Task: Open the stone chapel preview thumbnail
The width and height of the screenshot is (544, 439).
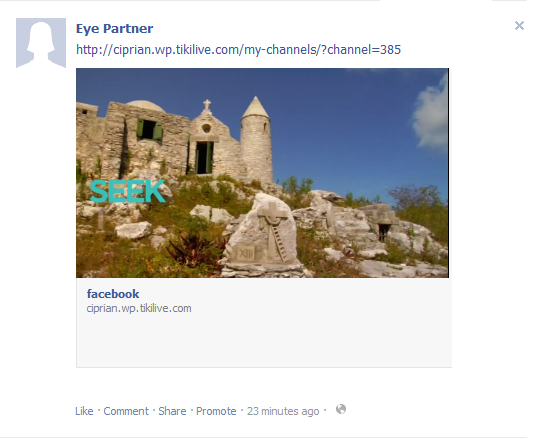Action: point(262,173)
